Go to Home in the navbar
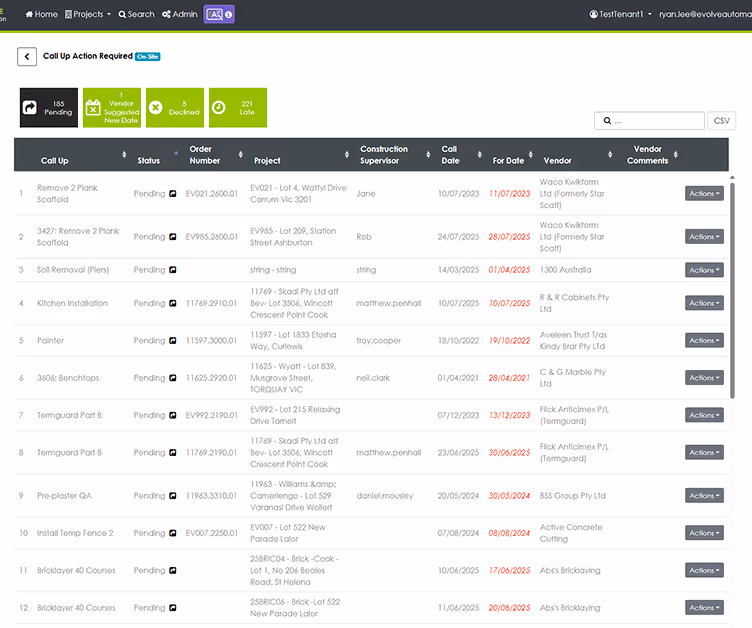The width and height of the screenshot is (752, 628). (x=41, y=14)
